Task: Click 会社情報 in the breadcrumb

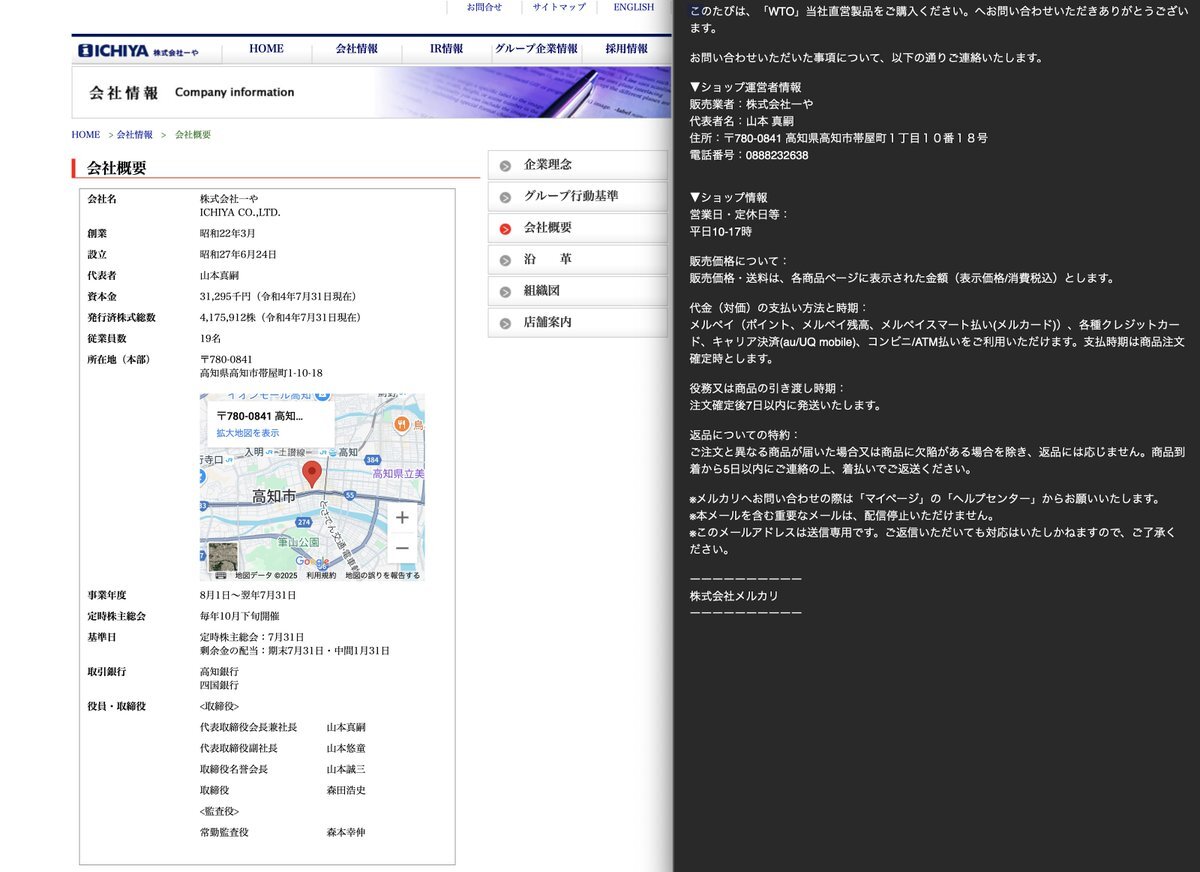Action: pyautogui.click(x=135, y=135)
